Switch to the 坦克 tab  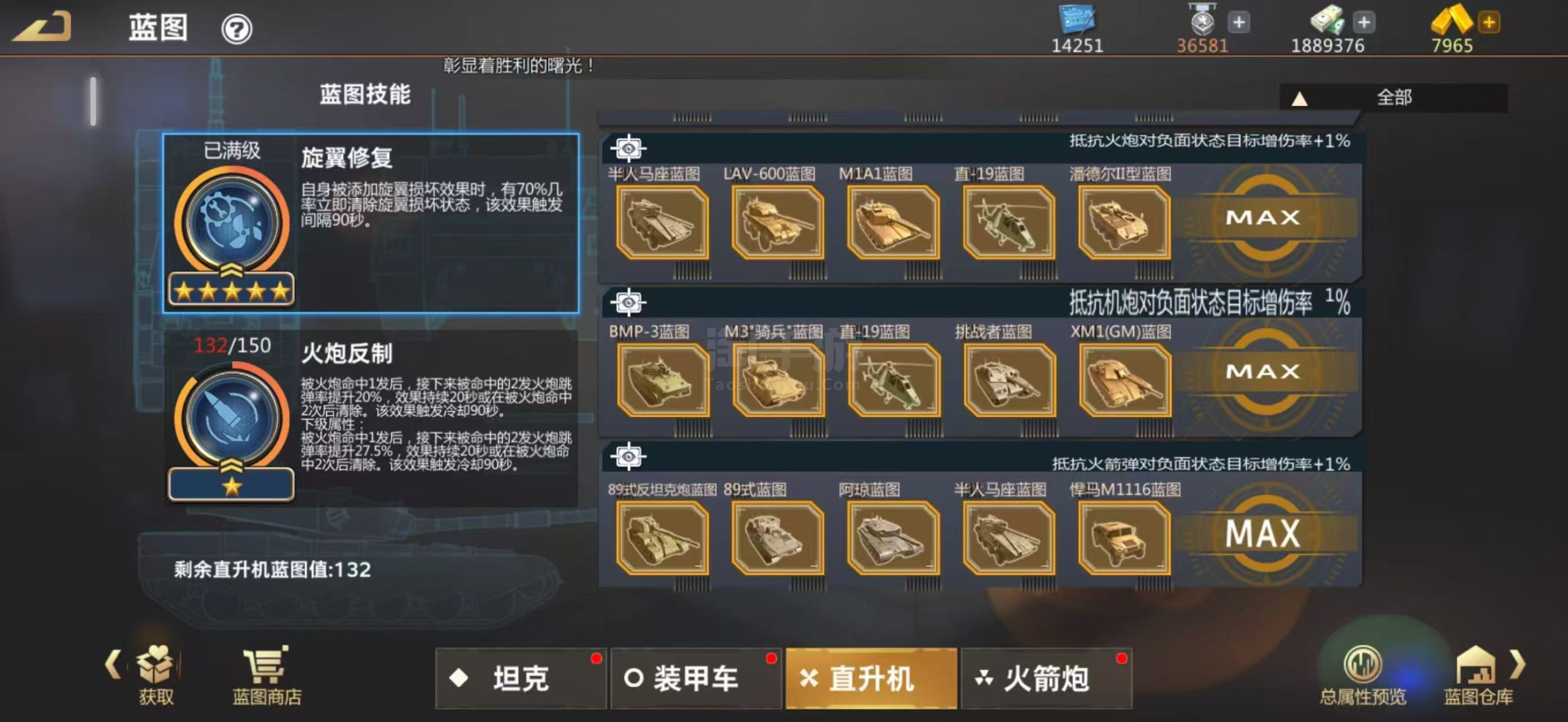tap(521, 678)
